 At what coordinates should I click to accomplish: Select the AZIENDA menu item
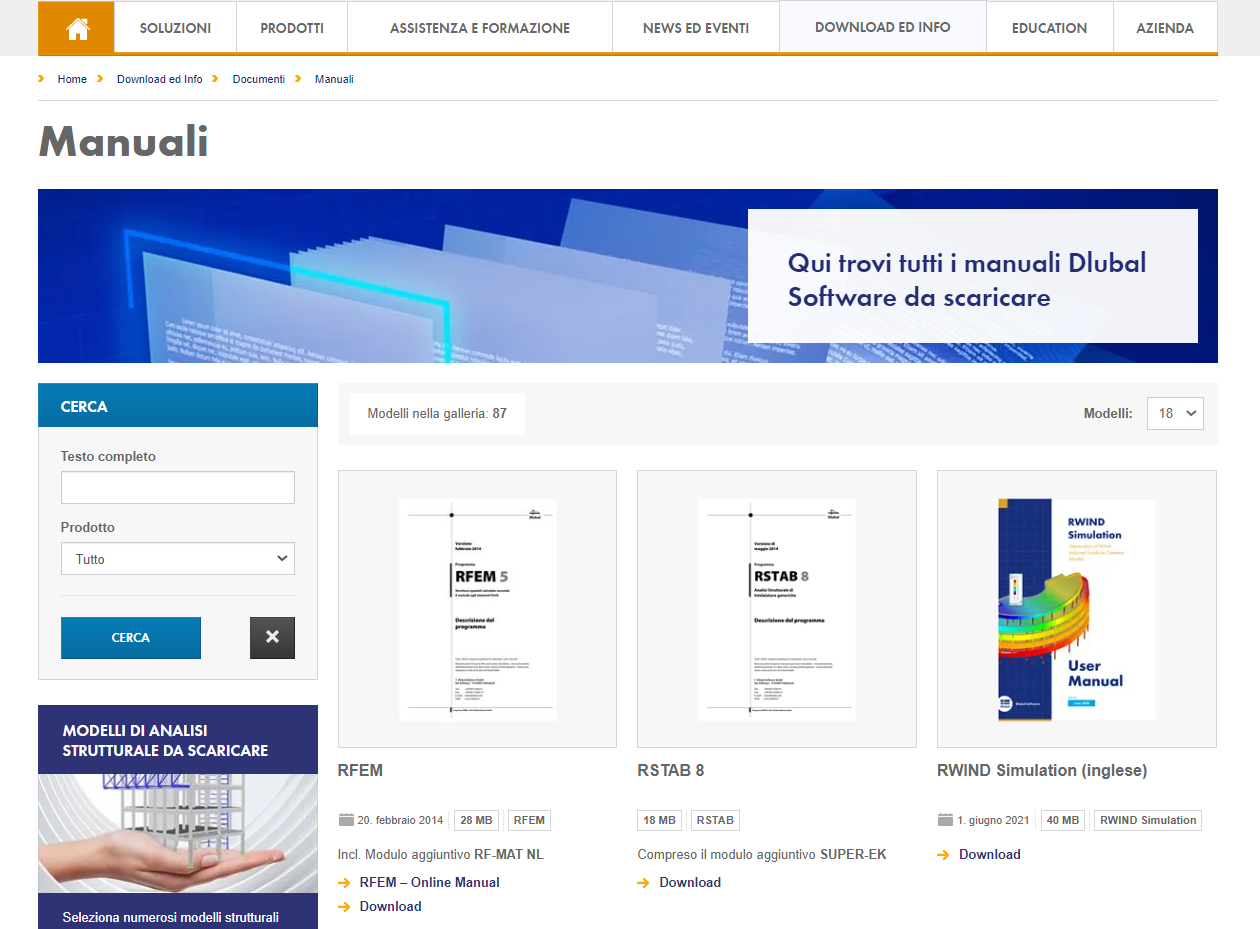pos(1164,28)
